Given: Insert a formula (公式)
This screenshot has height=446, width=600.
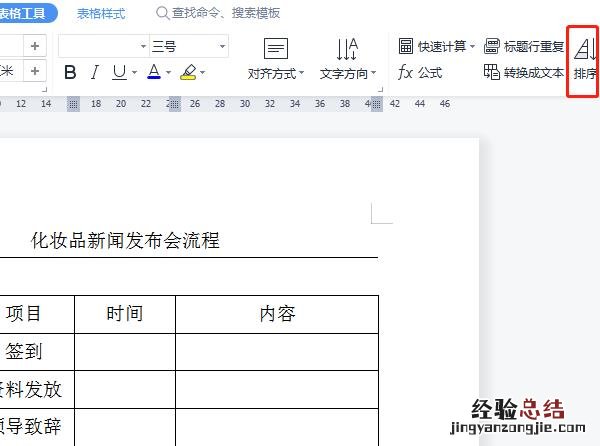Looking at the screenshot, I should click(420, 73).
